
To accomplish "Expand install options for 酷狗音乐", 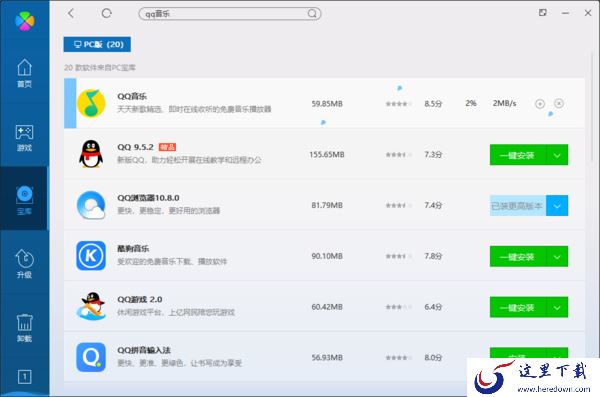I will pos(557,256).
